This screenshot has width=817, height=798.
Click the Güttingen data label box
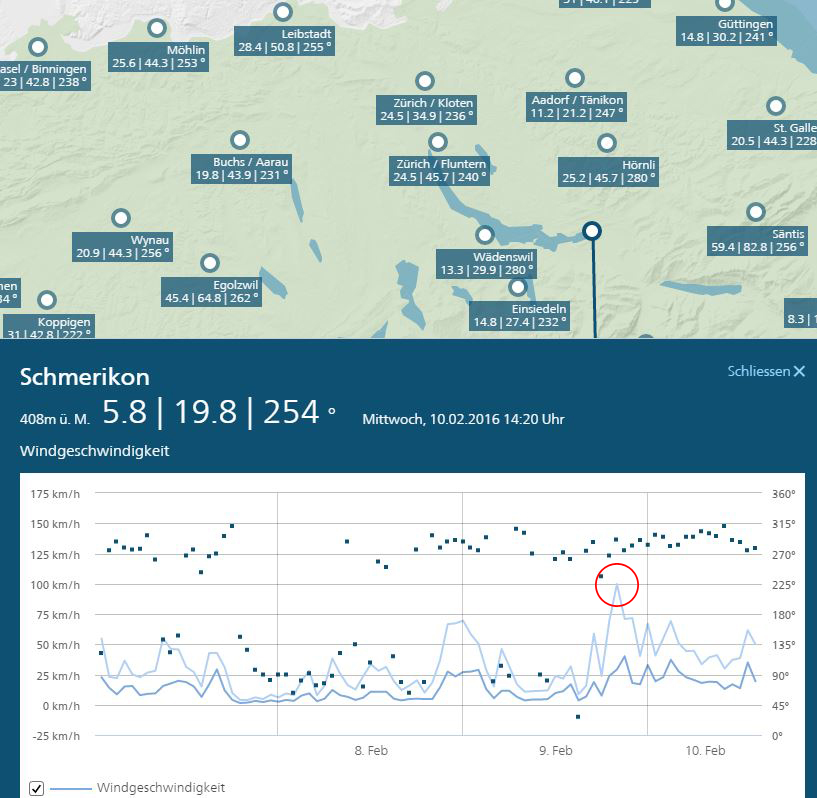[x=726, y=31]
